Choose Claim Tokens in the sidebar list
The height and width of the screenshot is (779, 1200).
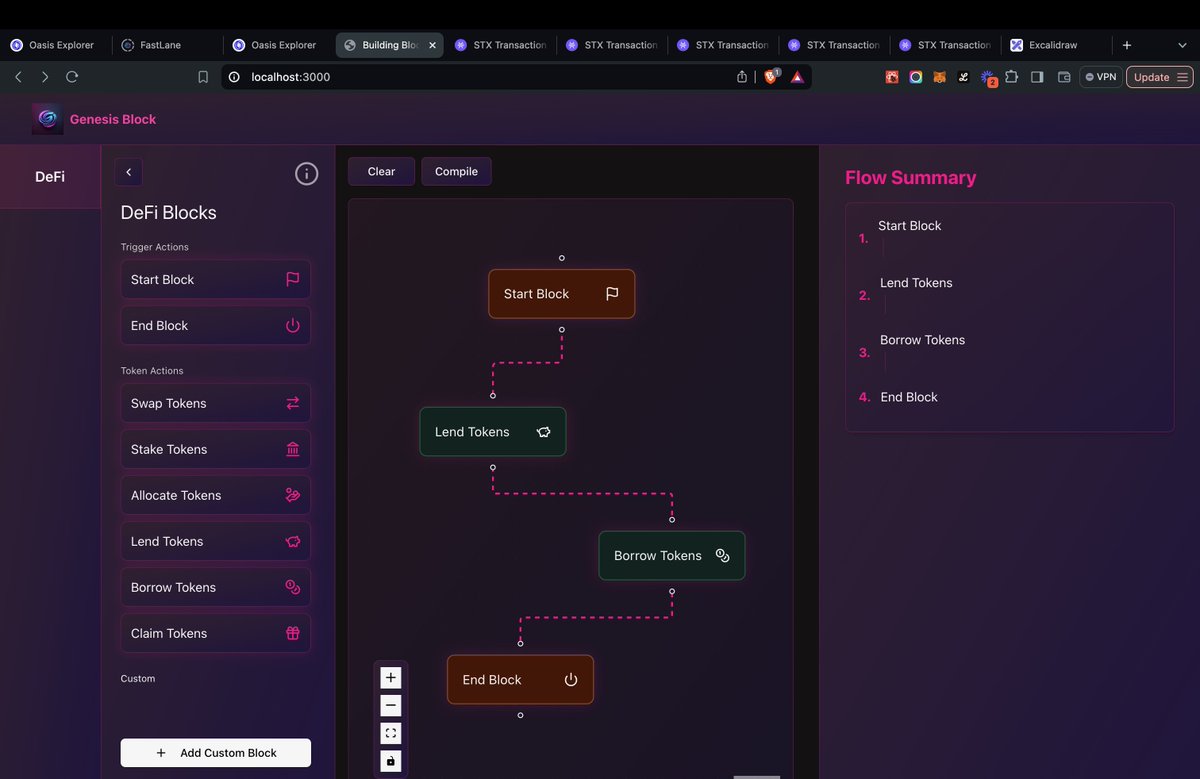(x=215, y=633)
